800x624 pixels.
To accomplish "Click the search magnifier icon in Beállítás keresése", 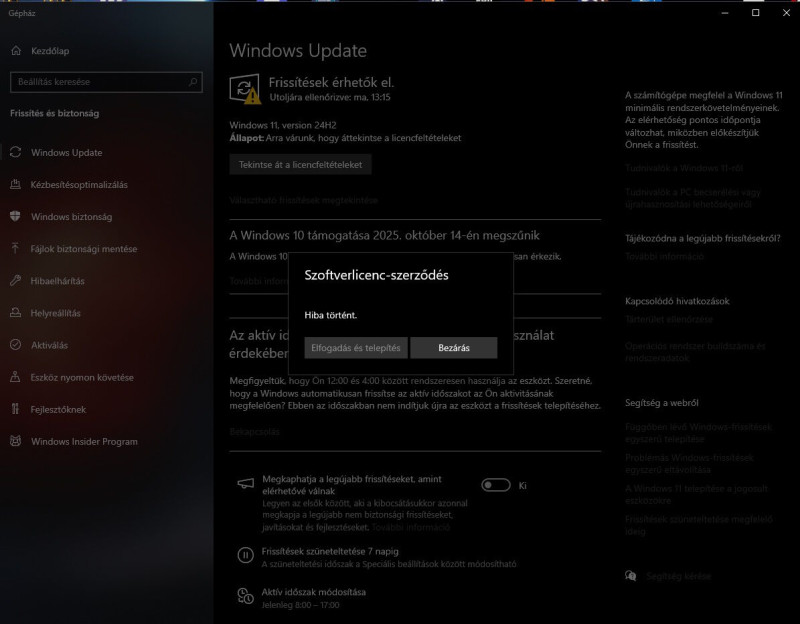I will pyautogui.click(x=193, y=82).
